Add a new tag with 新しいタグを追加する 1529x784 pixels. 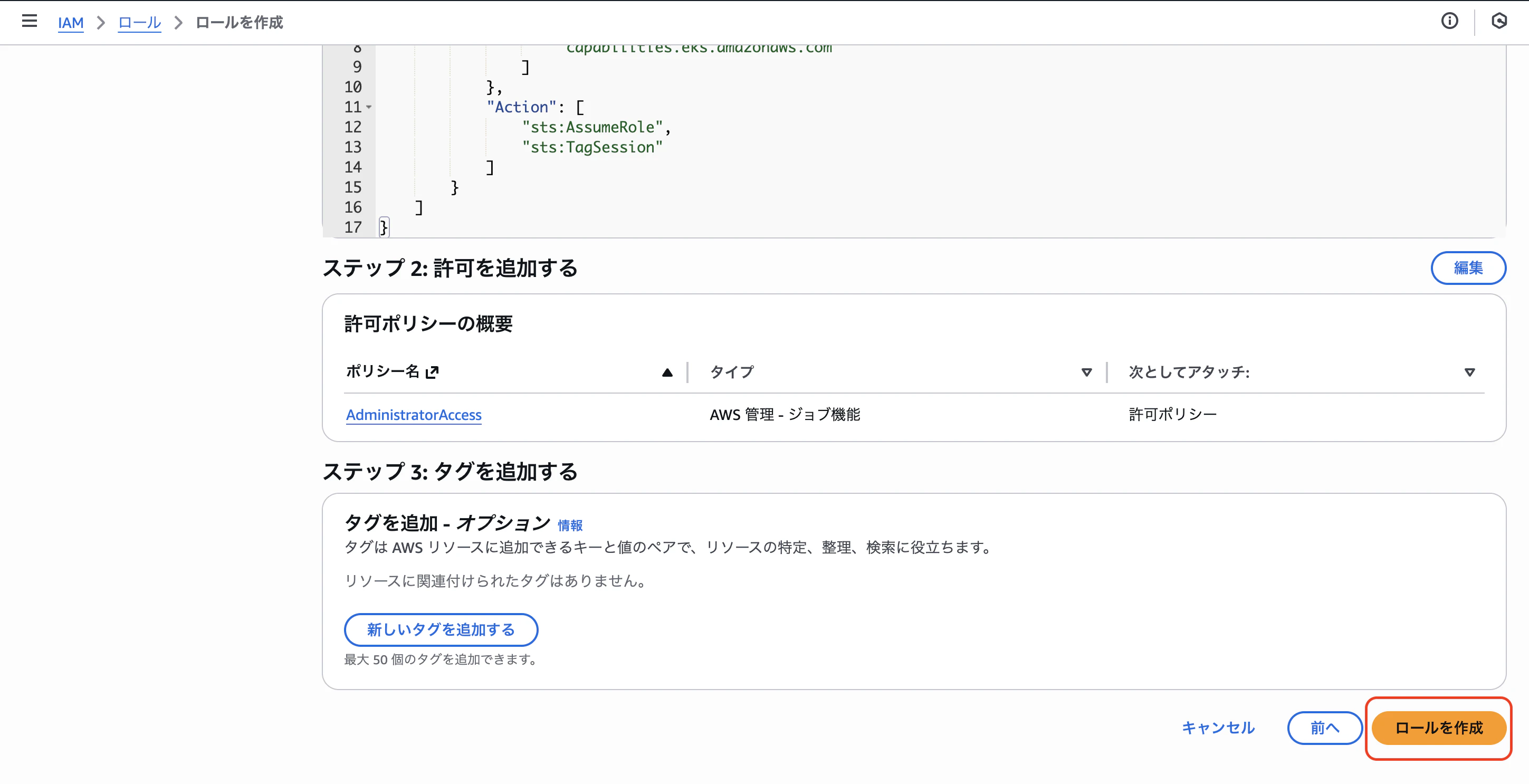coord(441,630)
